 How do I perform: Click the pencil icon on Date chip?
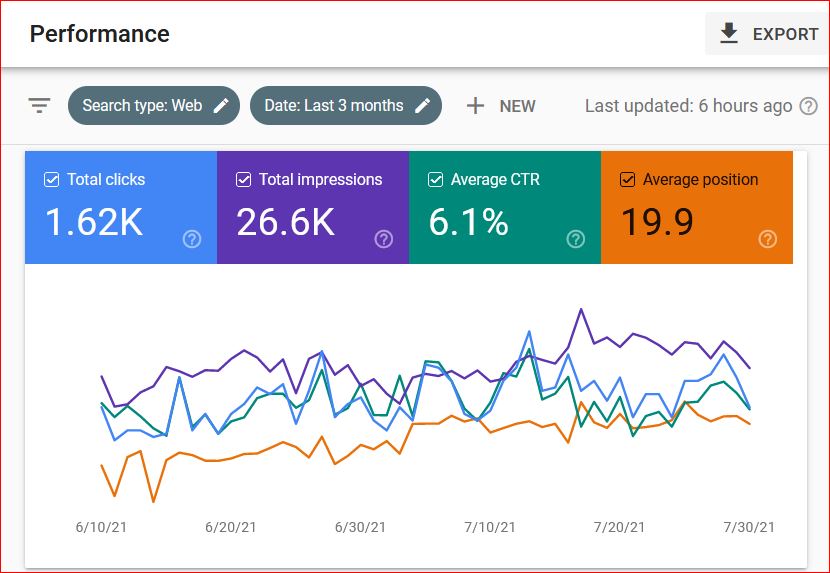423,105
